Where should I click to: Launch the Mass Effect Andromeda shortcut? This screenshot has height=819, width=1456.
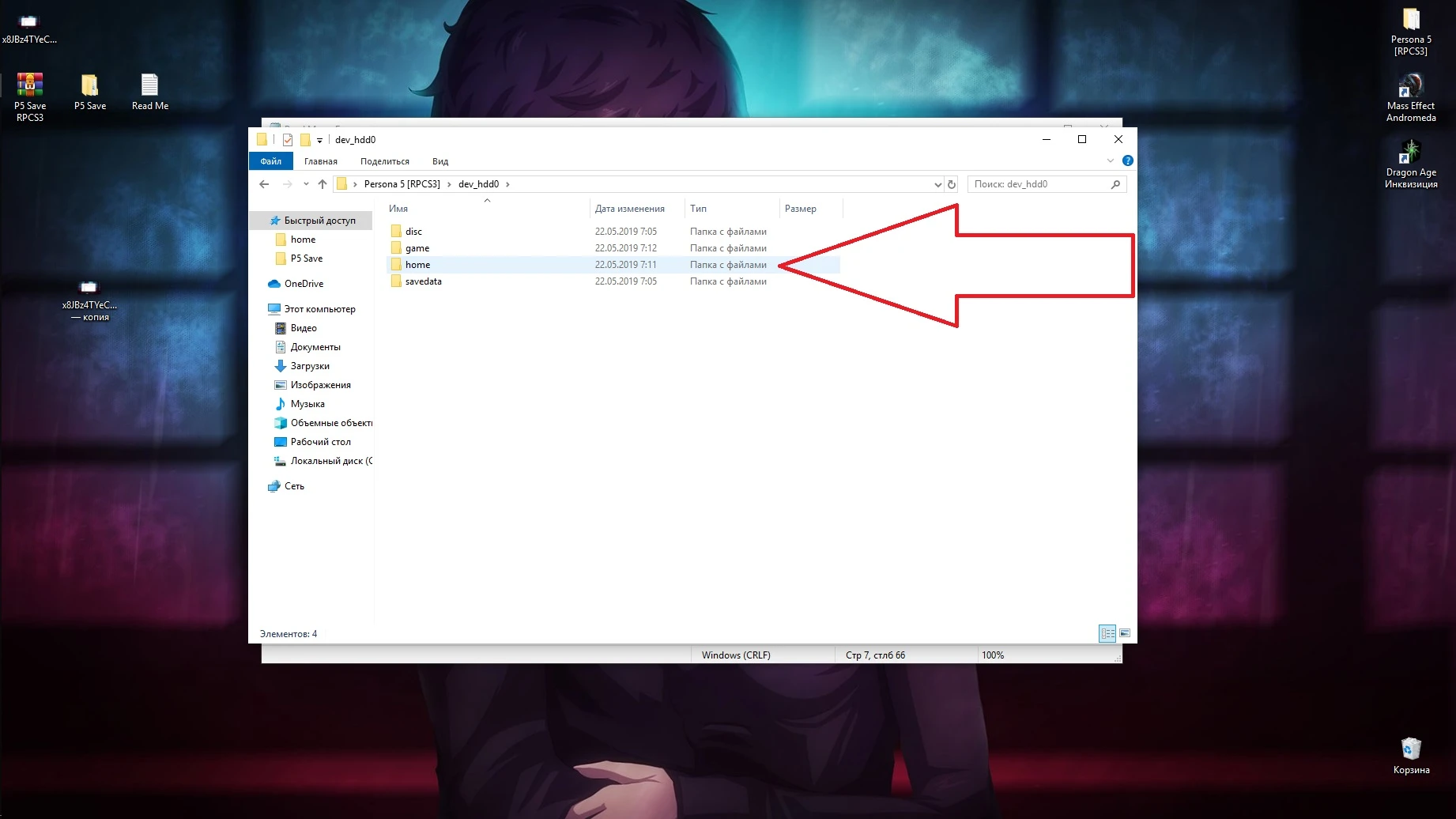[1411, 98]
